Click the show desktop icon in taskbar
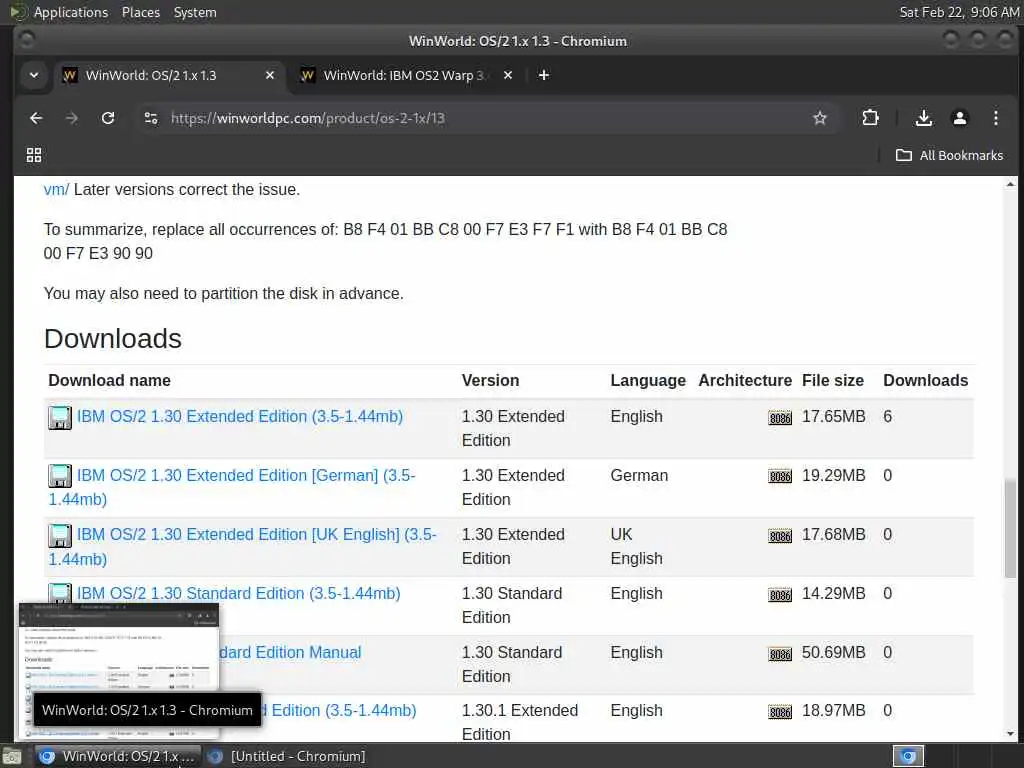The image size is (1024, 768). pos(12,756)
